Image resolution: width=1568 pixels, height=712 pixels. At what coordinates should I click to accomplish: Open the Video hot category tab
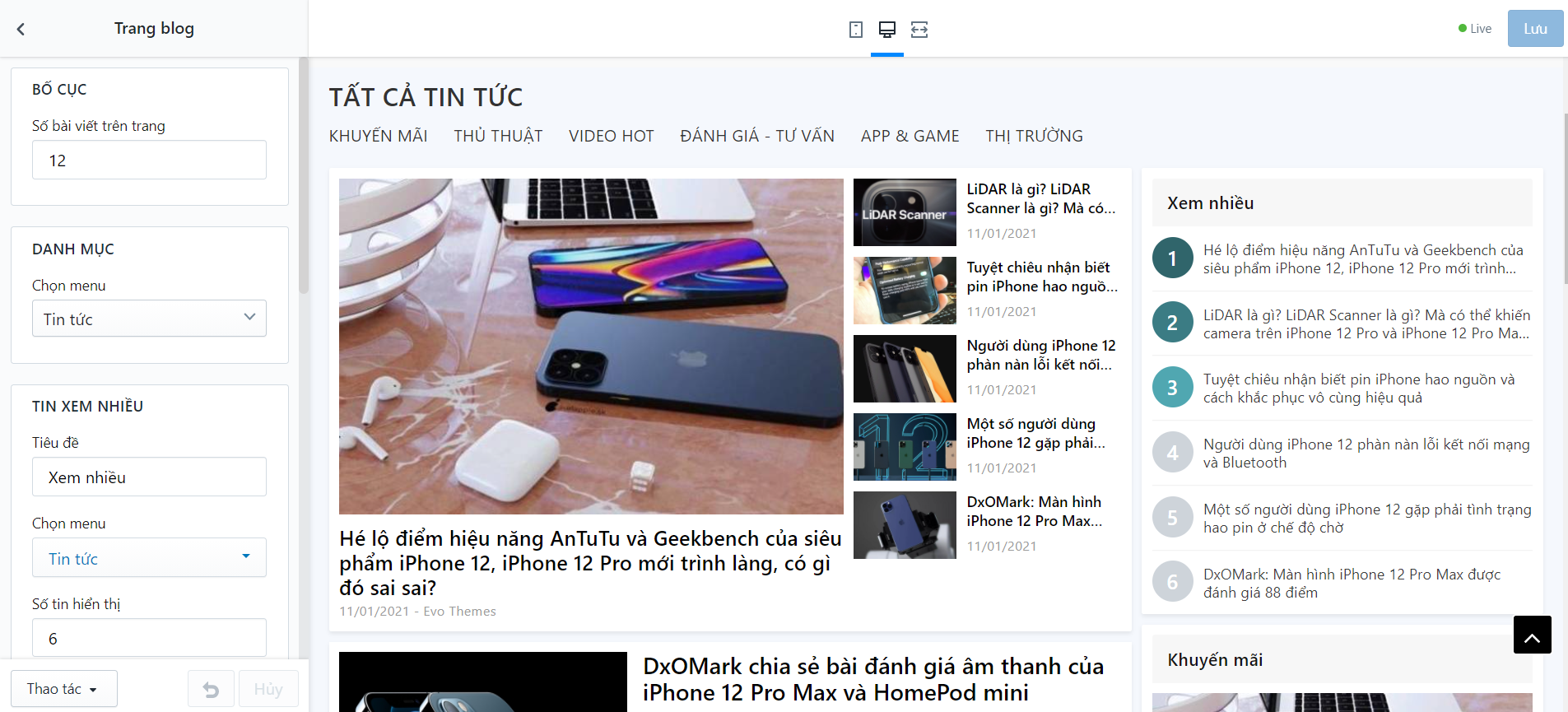click(612, 136)
